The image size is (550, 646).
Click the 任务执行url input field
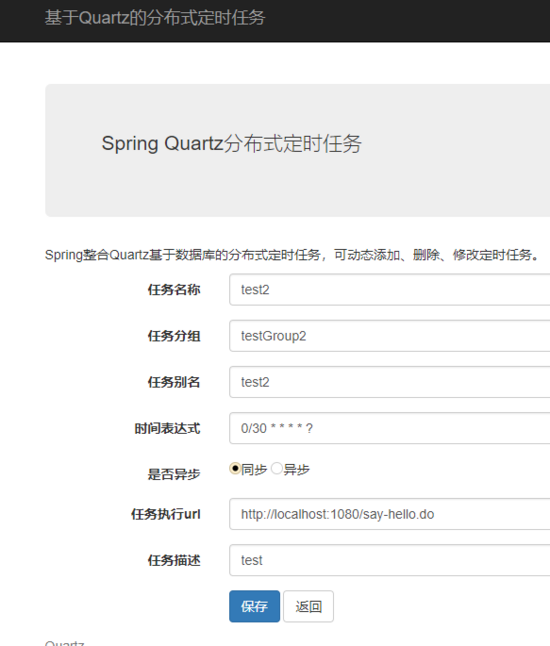coord(389,514)
